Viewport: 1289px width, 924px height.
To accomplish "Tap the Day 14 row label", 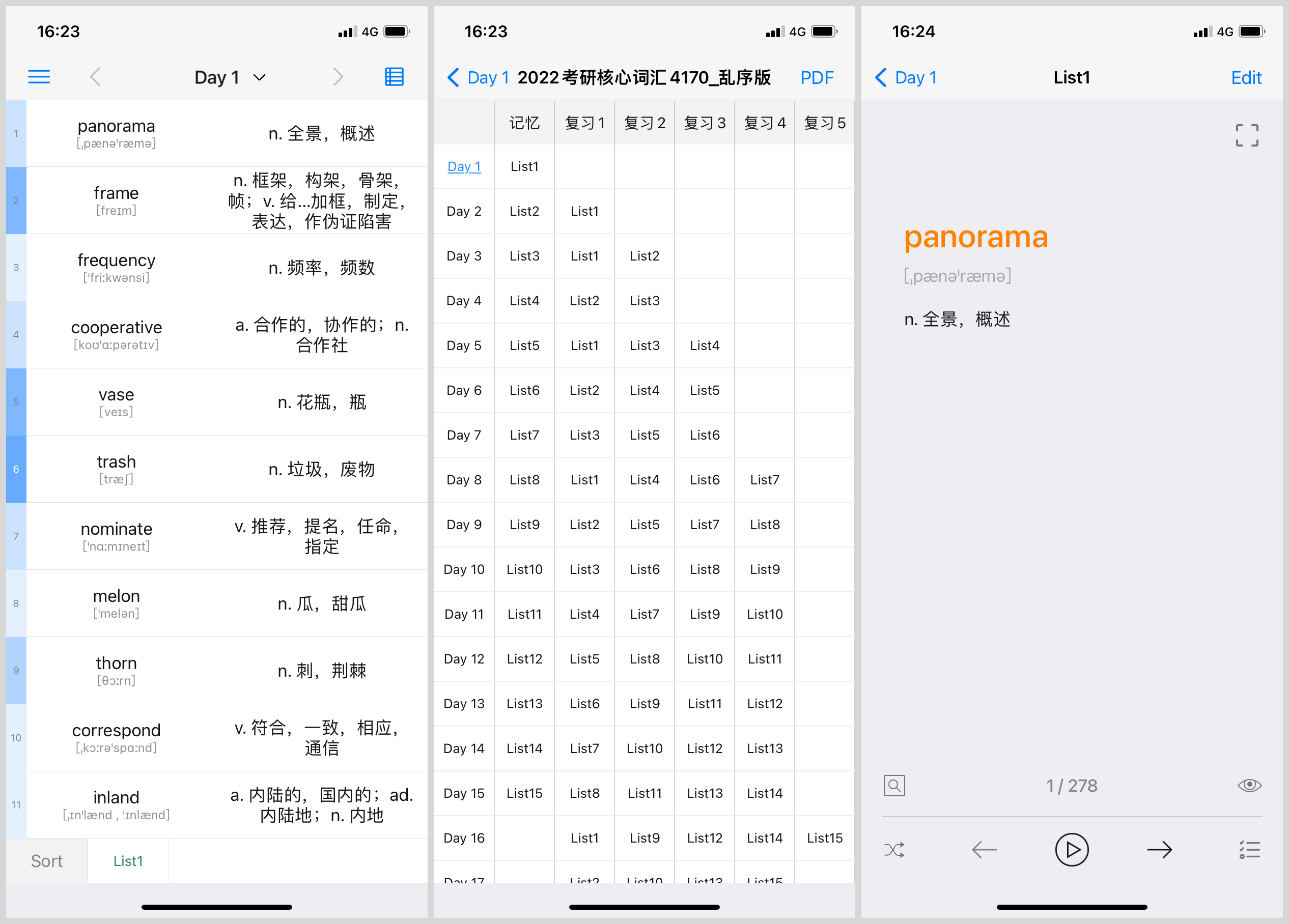I will coord(464,748).
